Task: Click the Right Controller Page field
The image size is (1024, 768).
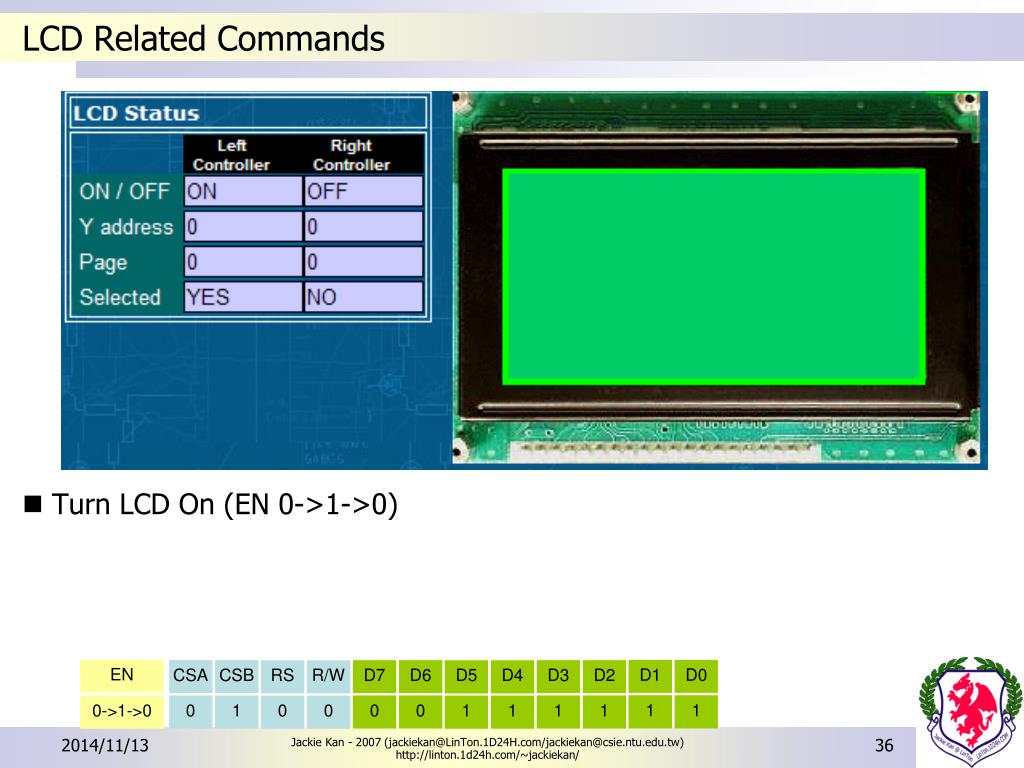Action: coord(364,262)
